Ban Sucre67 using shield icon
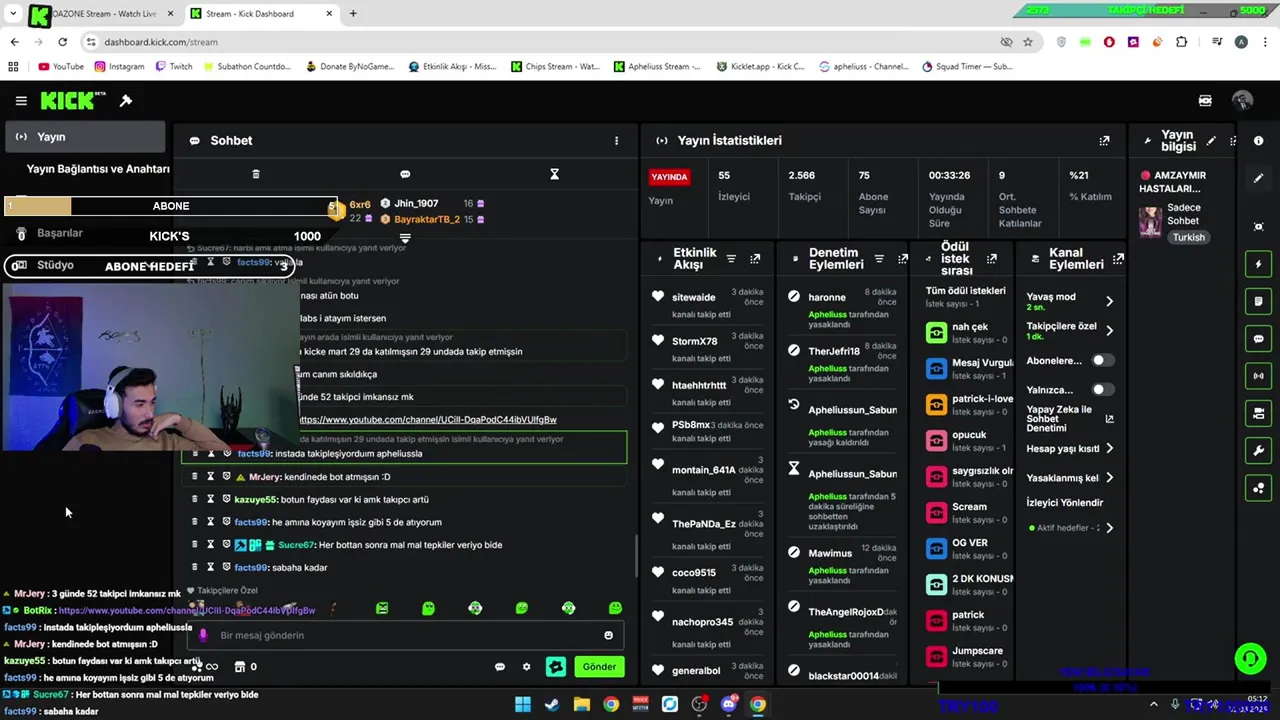Image resolution: width=1280 pixels, height=720 pixels. 226,545
